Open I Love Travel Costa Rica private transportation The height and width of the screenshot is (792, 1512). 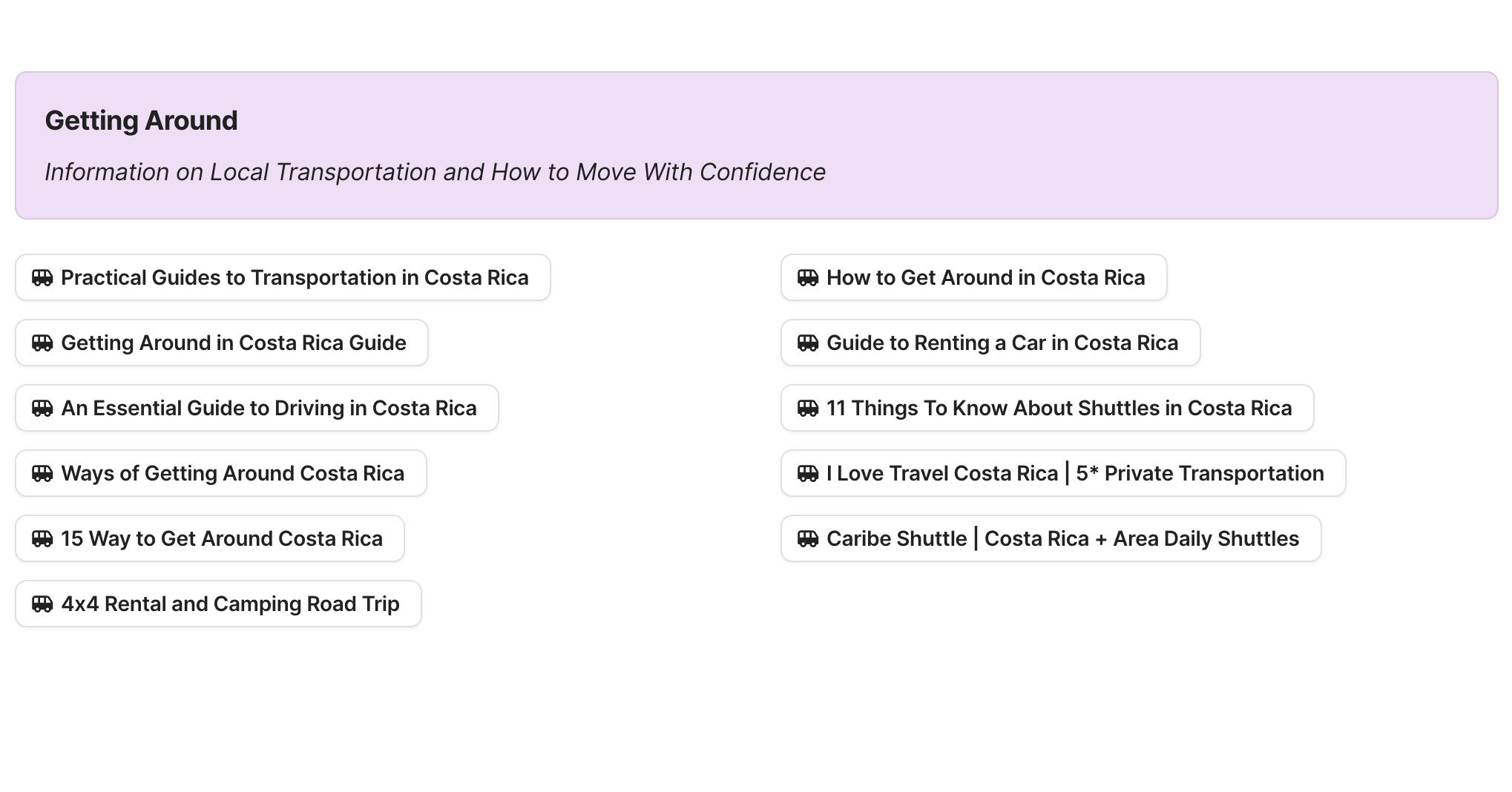click(1074, 474)
